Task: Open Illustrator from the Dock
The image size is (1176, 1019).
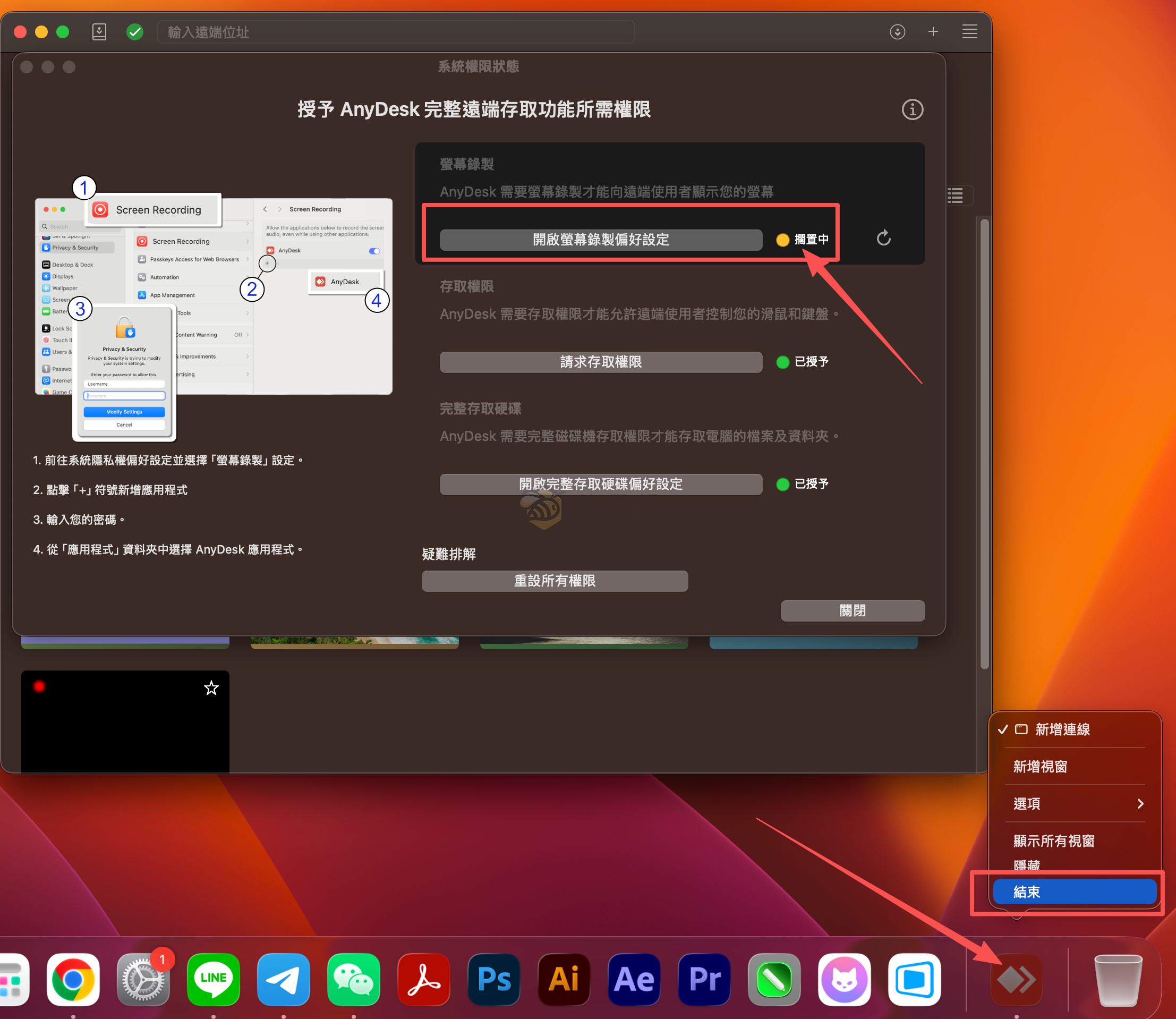Action: (x=564, y=980)
